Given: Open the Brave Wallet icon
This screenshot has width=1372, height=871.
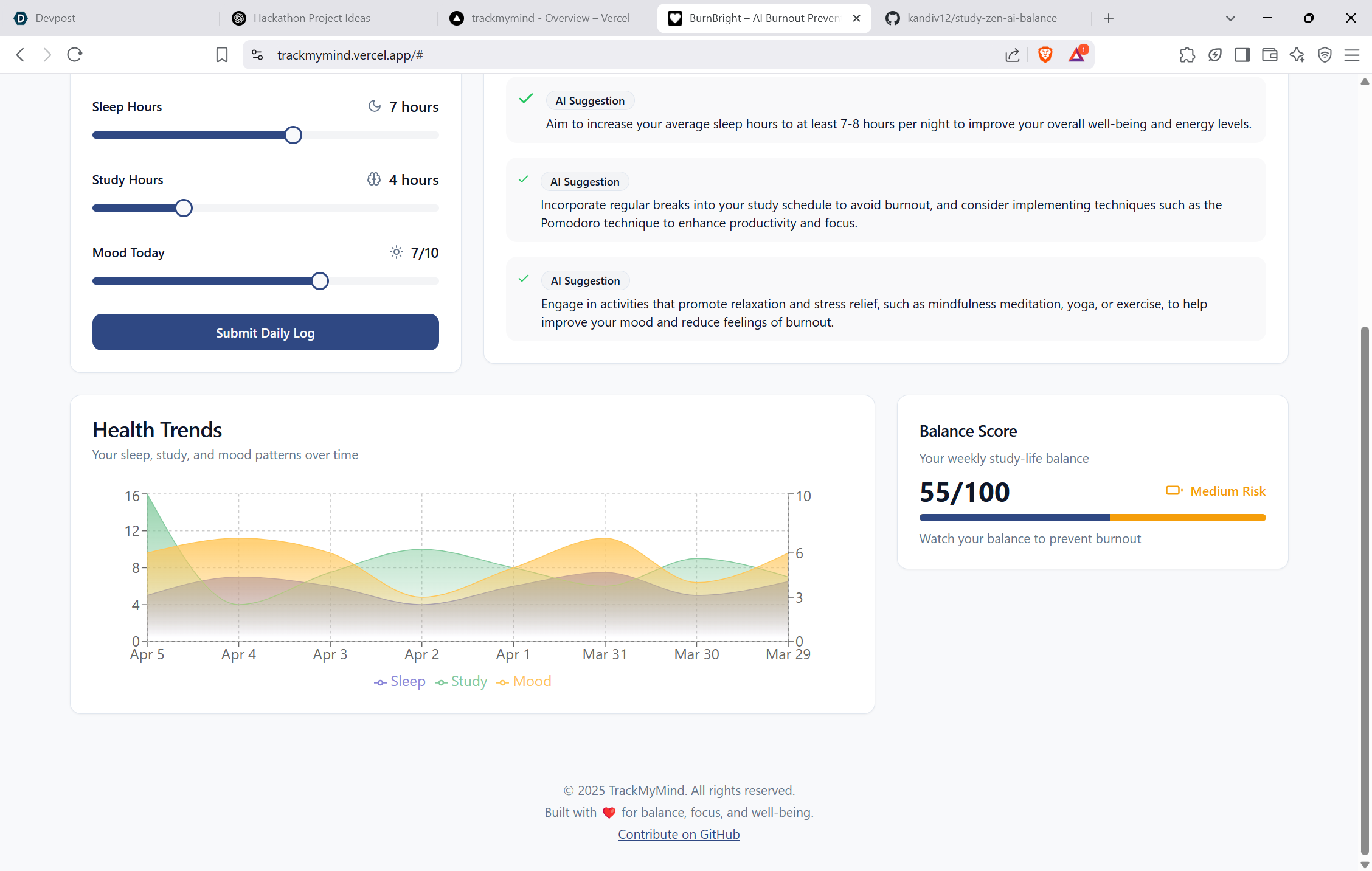Looking at the screenshot, I should (1269, 55).
